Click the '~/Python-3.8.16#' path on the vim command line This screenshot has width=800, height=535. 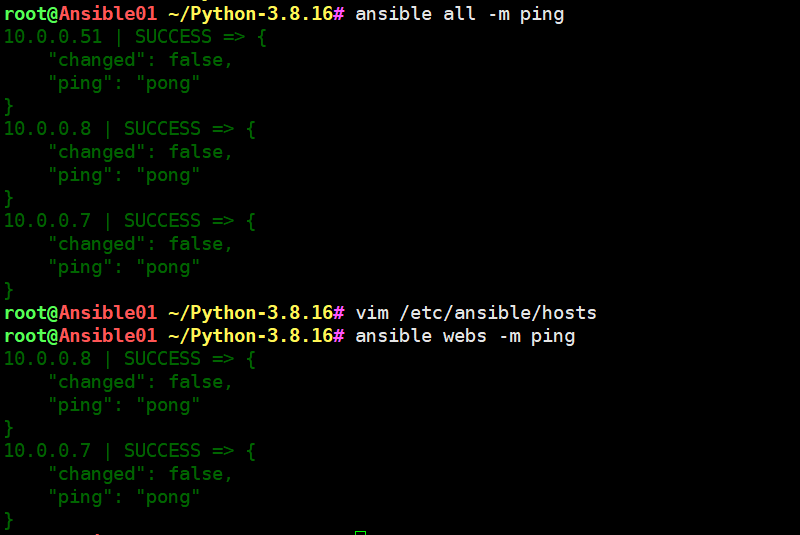[x=257, y=313]
